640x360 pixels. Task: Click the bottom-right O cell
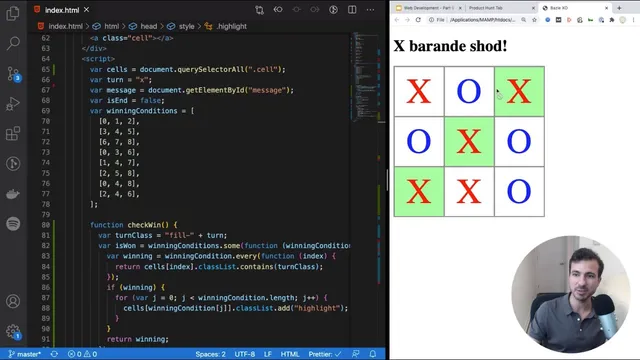pos(519,191)
